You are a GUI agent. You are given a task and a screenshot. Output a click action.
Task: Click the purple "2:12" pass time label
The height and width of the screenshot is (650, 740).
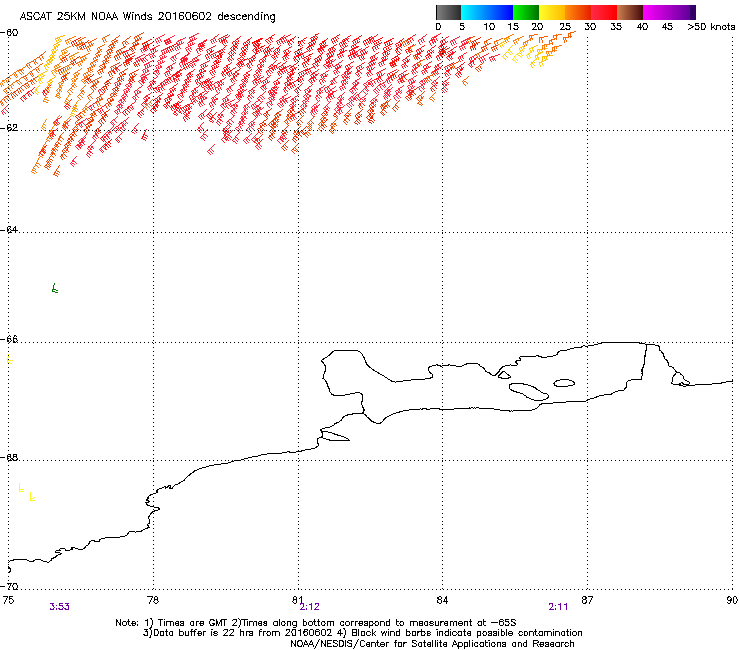click(310, 607)
